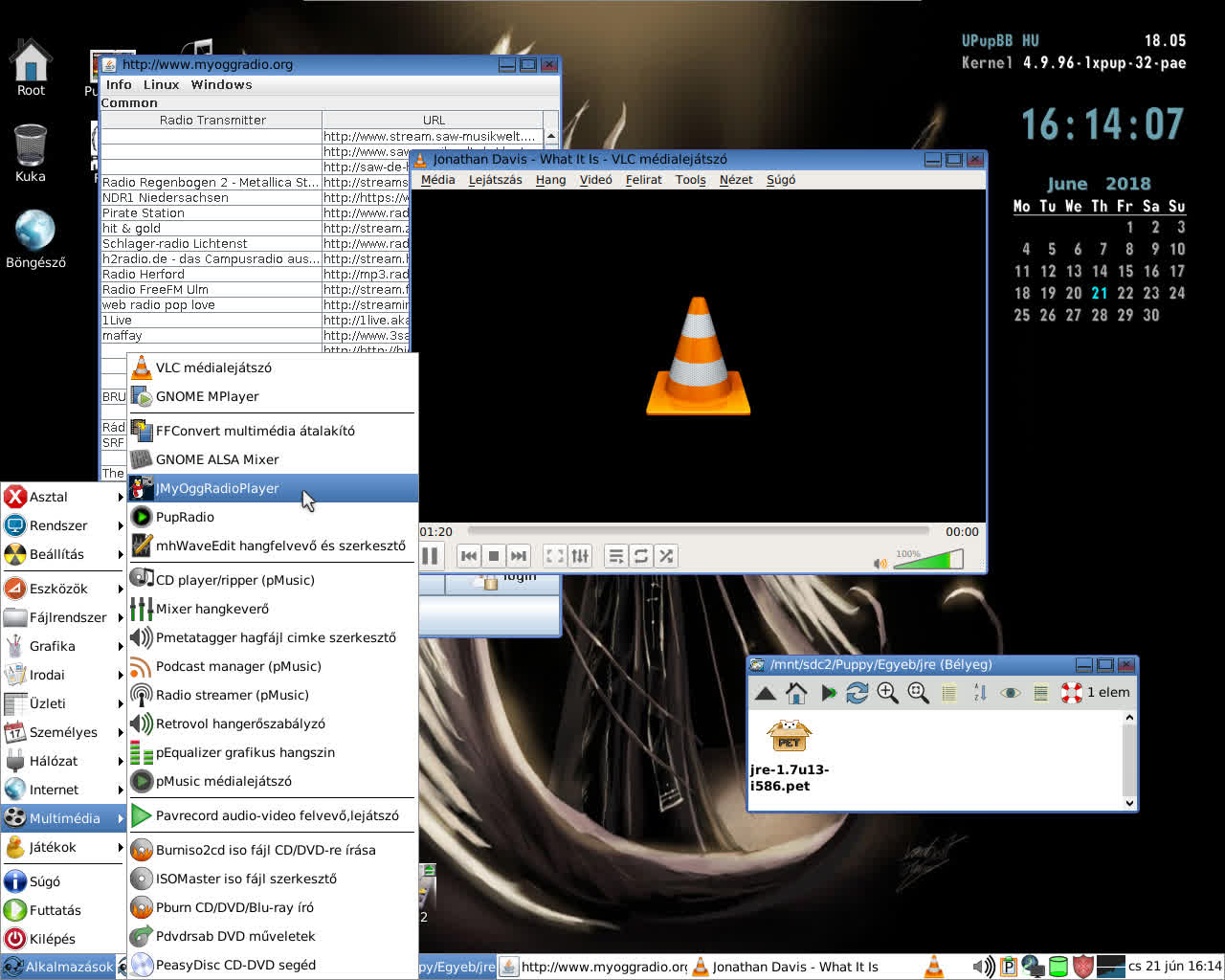The height and width of the screenshot is (980, 1225).
Task: Expand Beállítás submenu
Action: tap(64, 554)
